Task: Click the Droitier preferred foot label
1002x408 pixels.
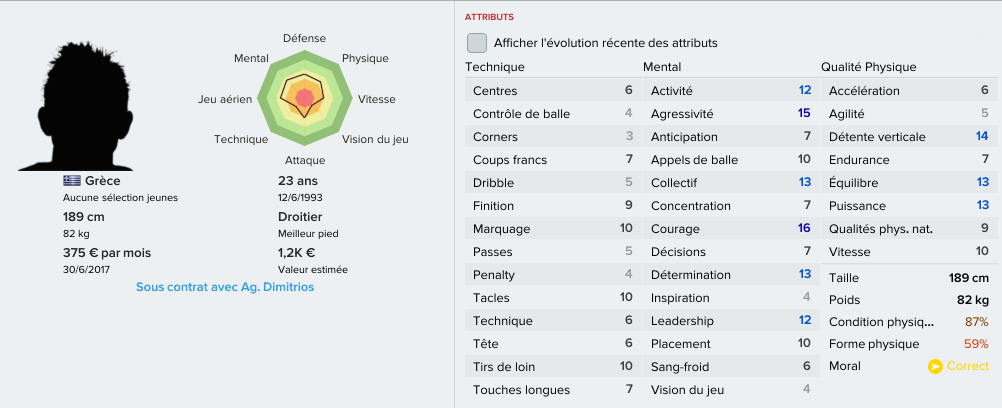Action: pyautogui.click(x=300, y=217)
